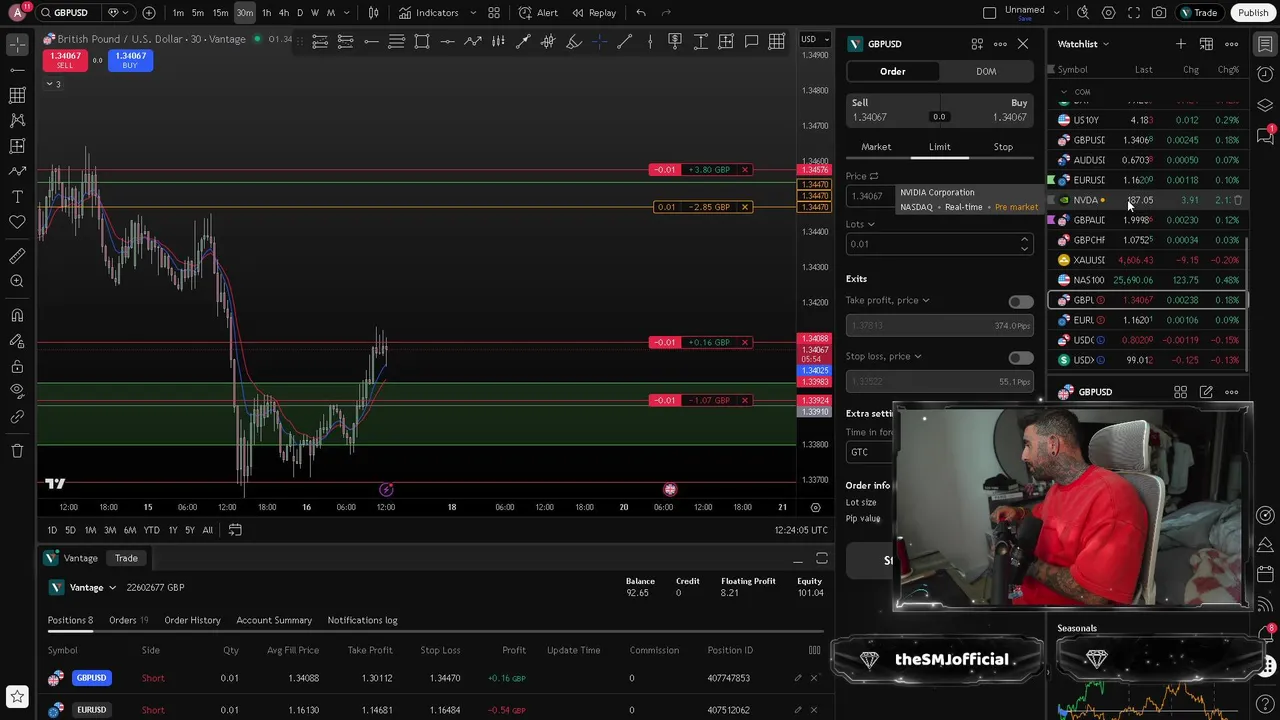
Task: Click the compare or add symbol plus icon
Action: coord(149,13)
